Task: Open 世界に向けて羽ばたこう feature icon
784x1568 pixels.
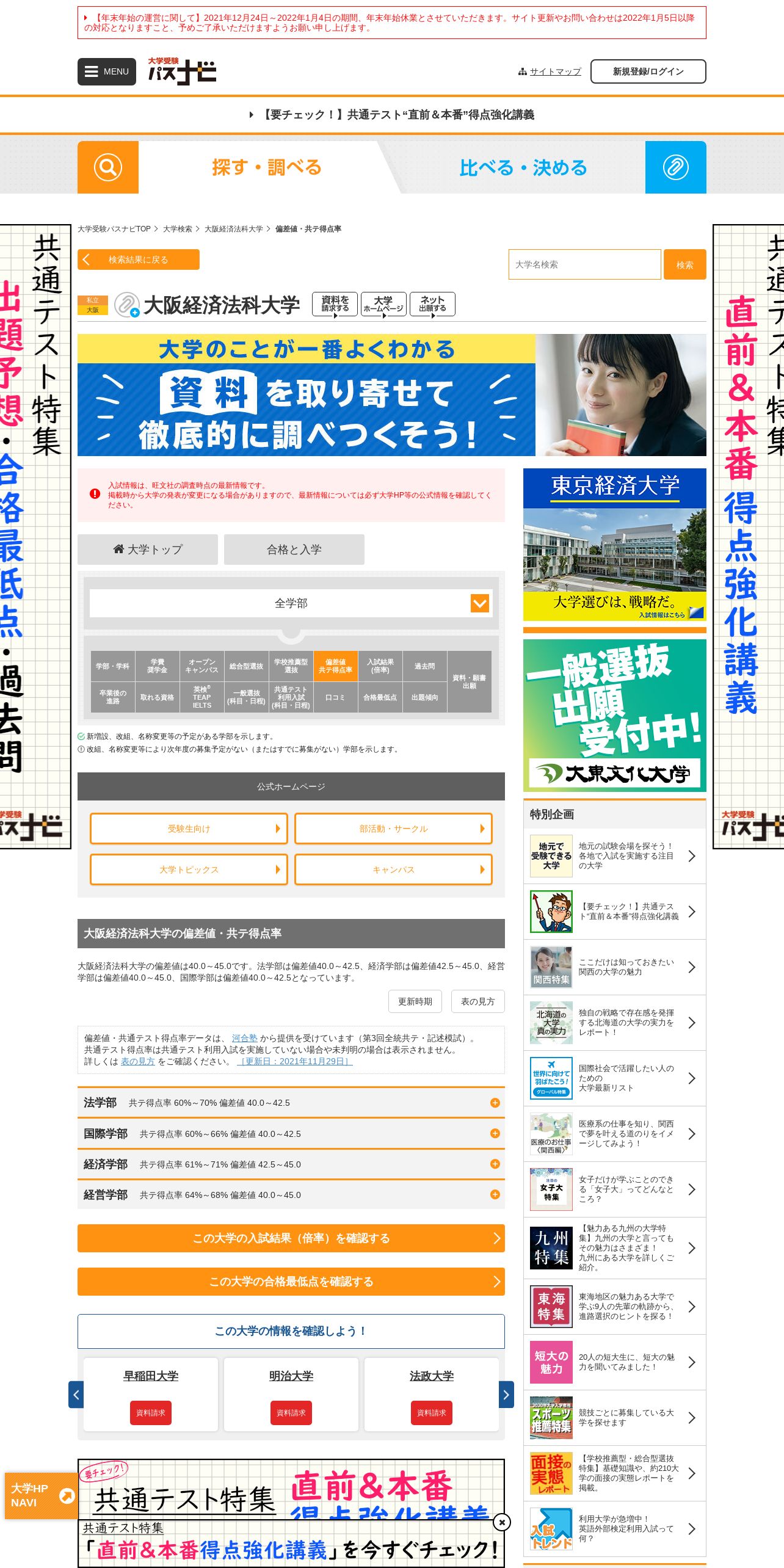Action: click(x=551, y=1078)
